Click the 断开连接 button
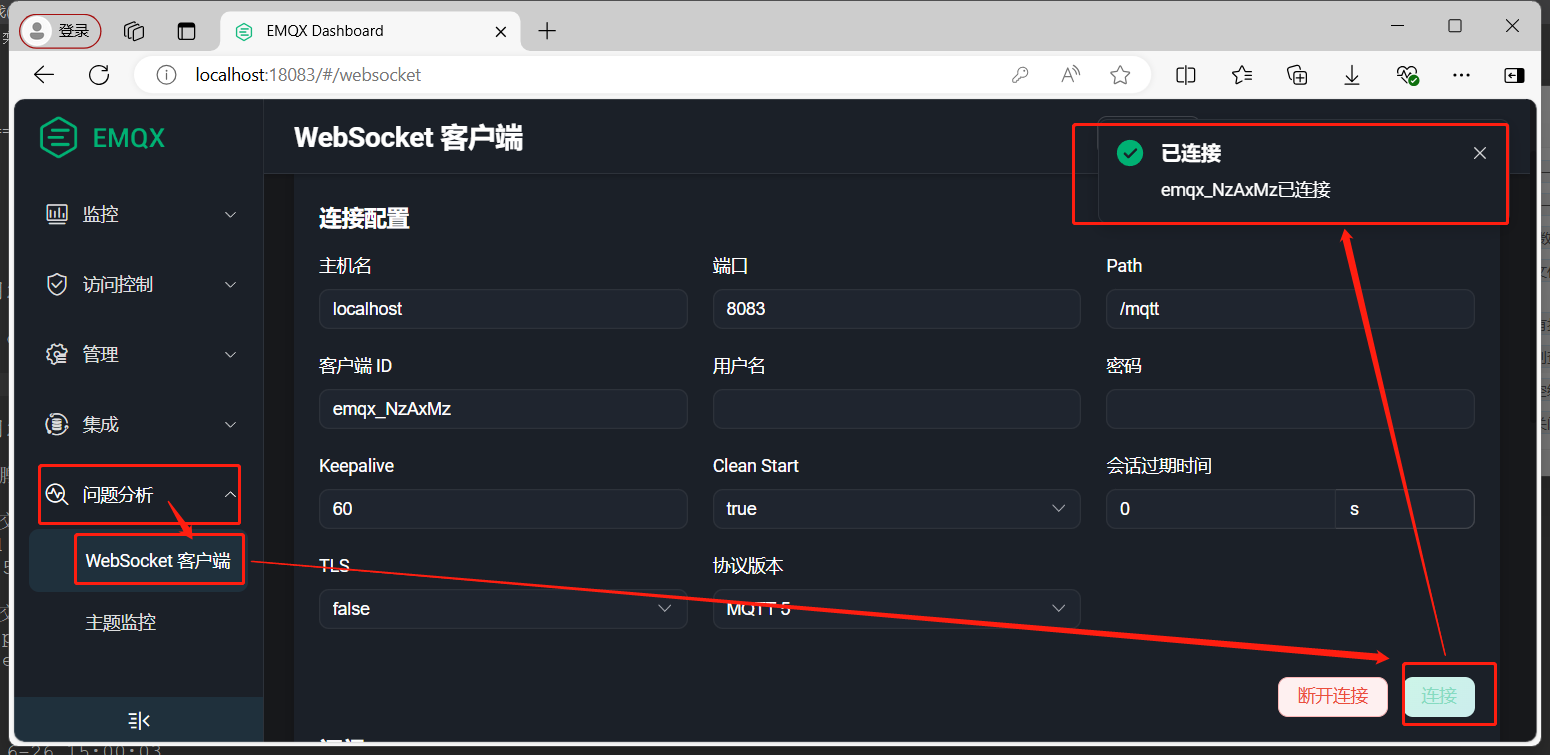 1333,697
